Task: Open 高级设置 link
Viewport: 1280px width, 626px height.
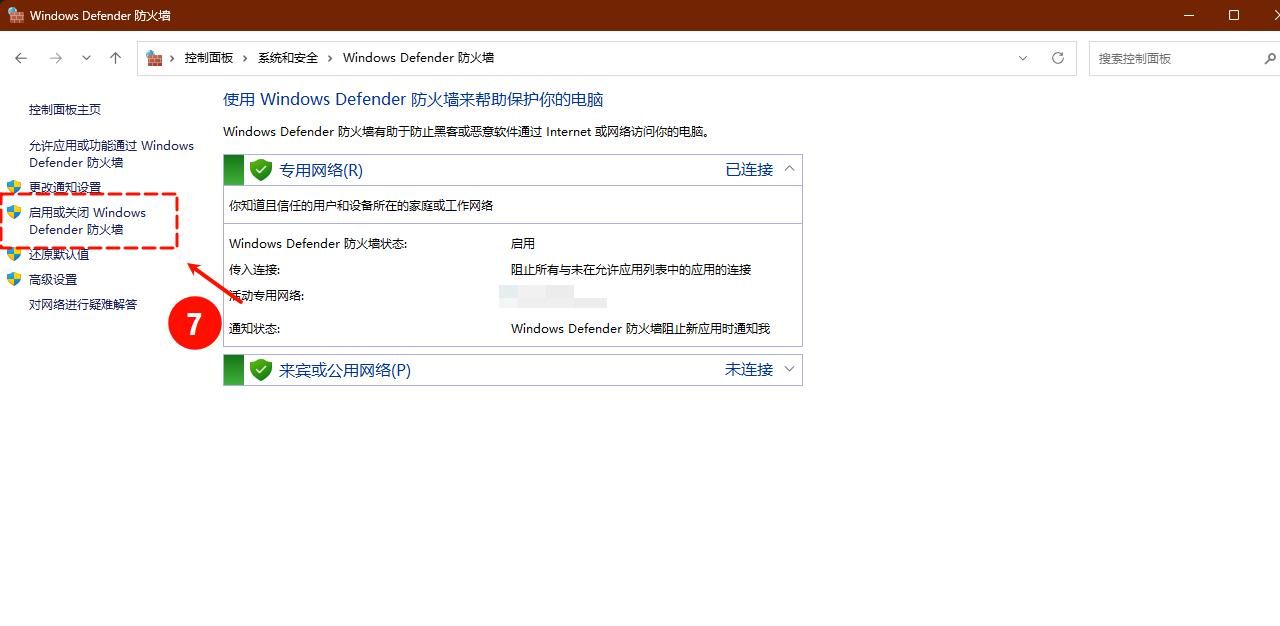Action: pyautogui.click(x=53, y=279)
